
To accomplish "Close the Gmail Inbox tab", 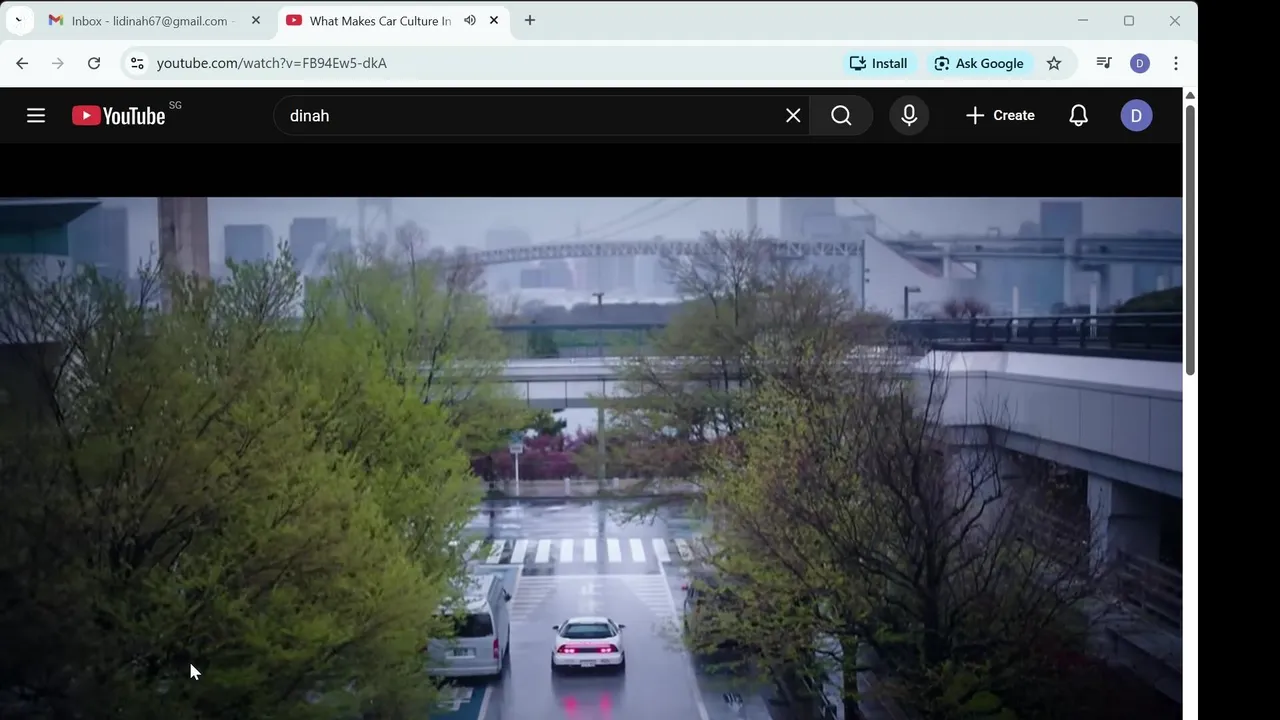I will click(255, 21).
